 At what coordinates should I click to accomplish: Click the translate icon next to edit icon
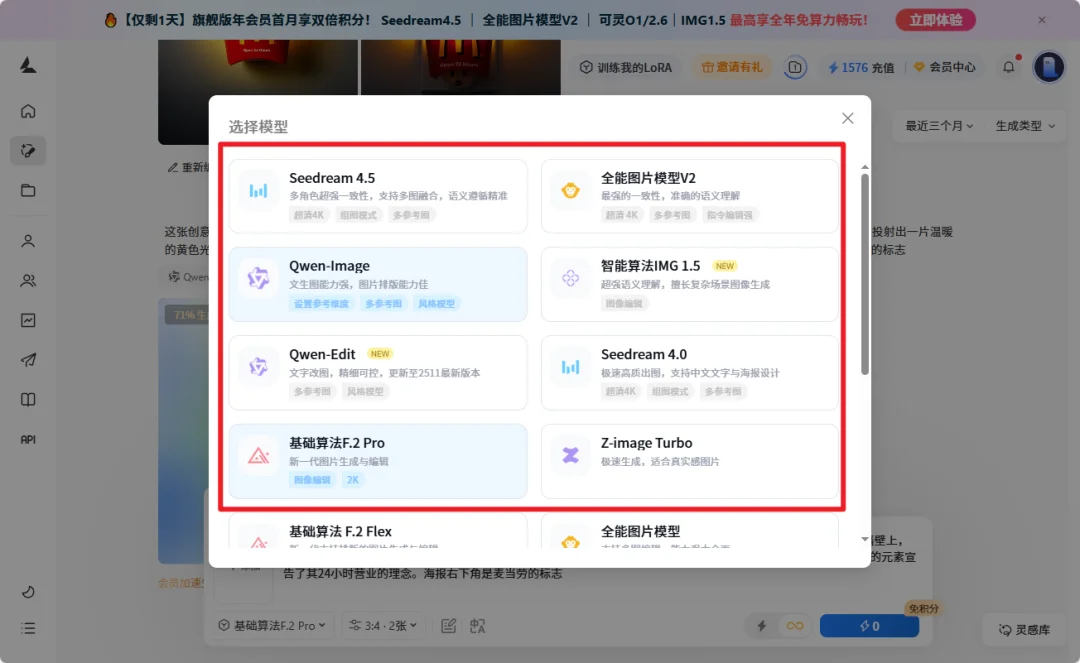click(477, 624)
